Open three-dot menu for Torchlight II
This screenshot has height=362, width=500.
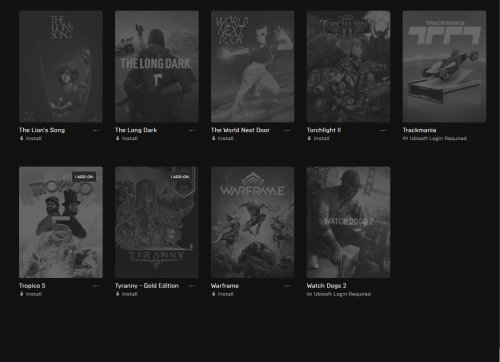click(x=383, y=130)
